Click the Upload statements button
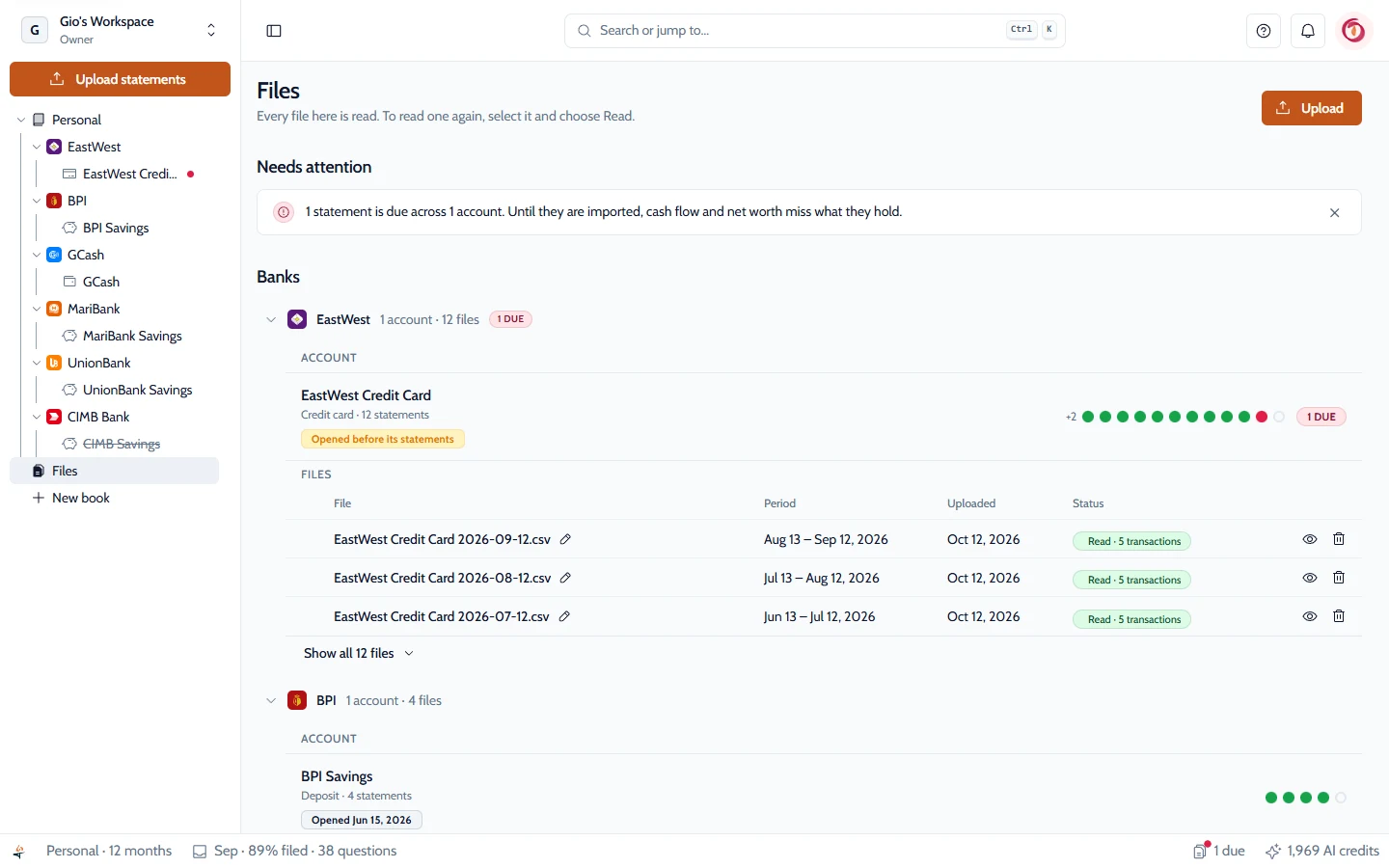Viewport: 1389px width, 868px height. click(120, 79)
